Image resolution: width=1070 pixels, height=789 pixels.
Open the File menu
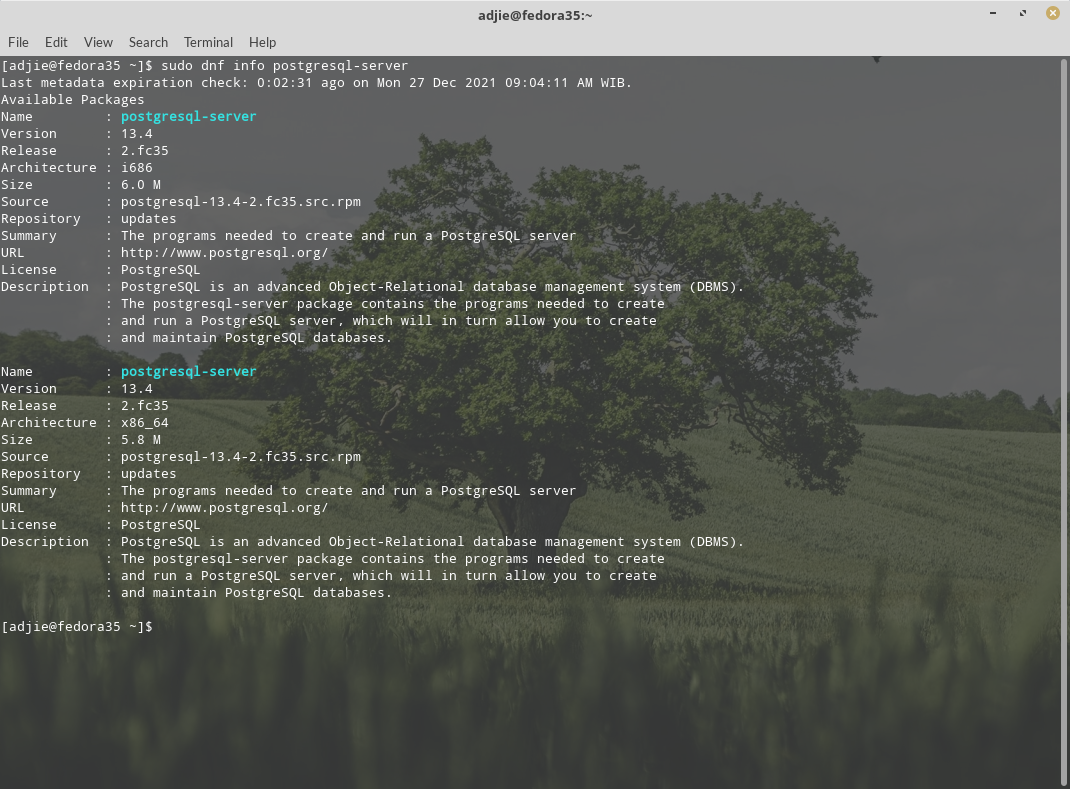click(x=18, y=42)
